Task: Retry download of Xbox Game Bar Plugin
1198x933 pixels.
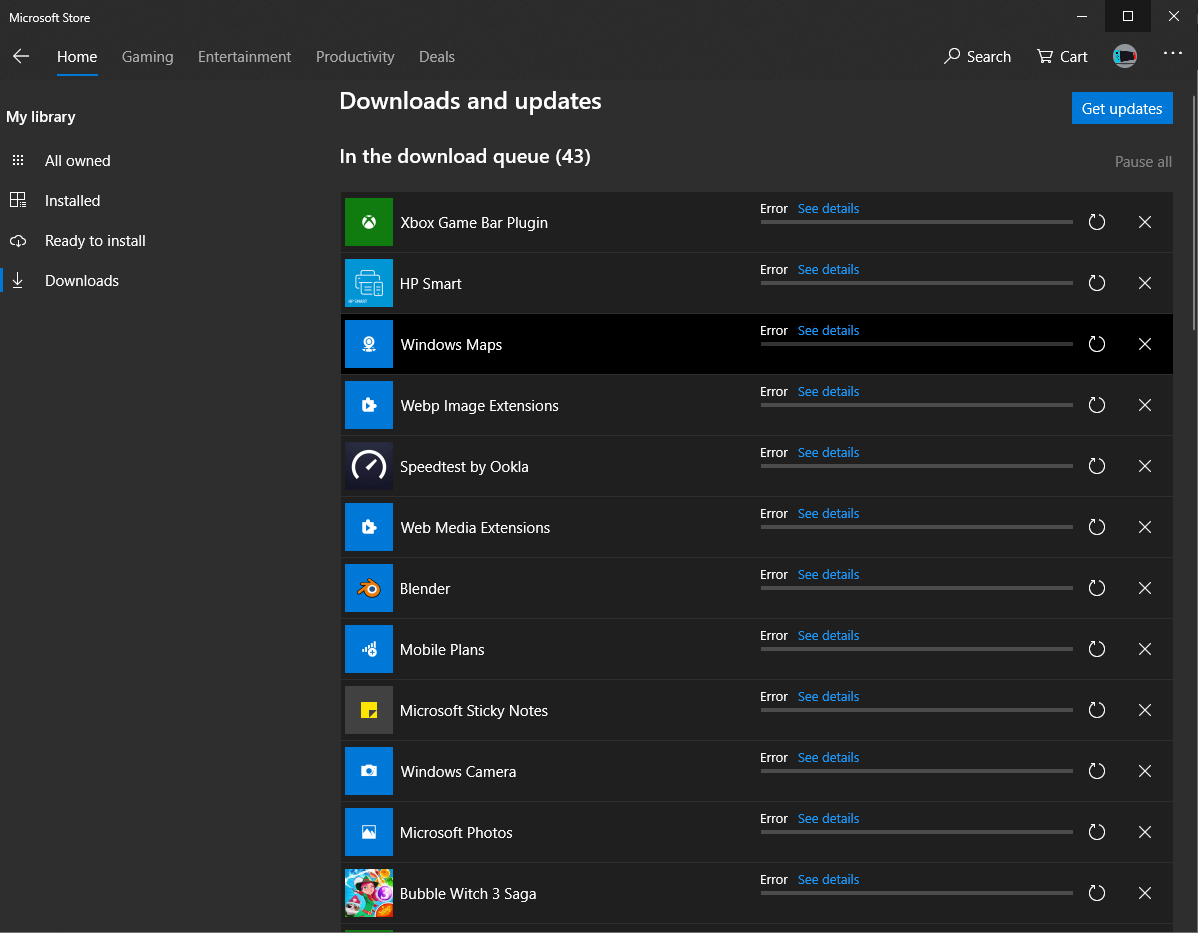Action: coord(1096,222)
